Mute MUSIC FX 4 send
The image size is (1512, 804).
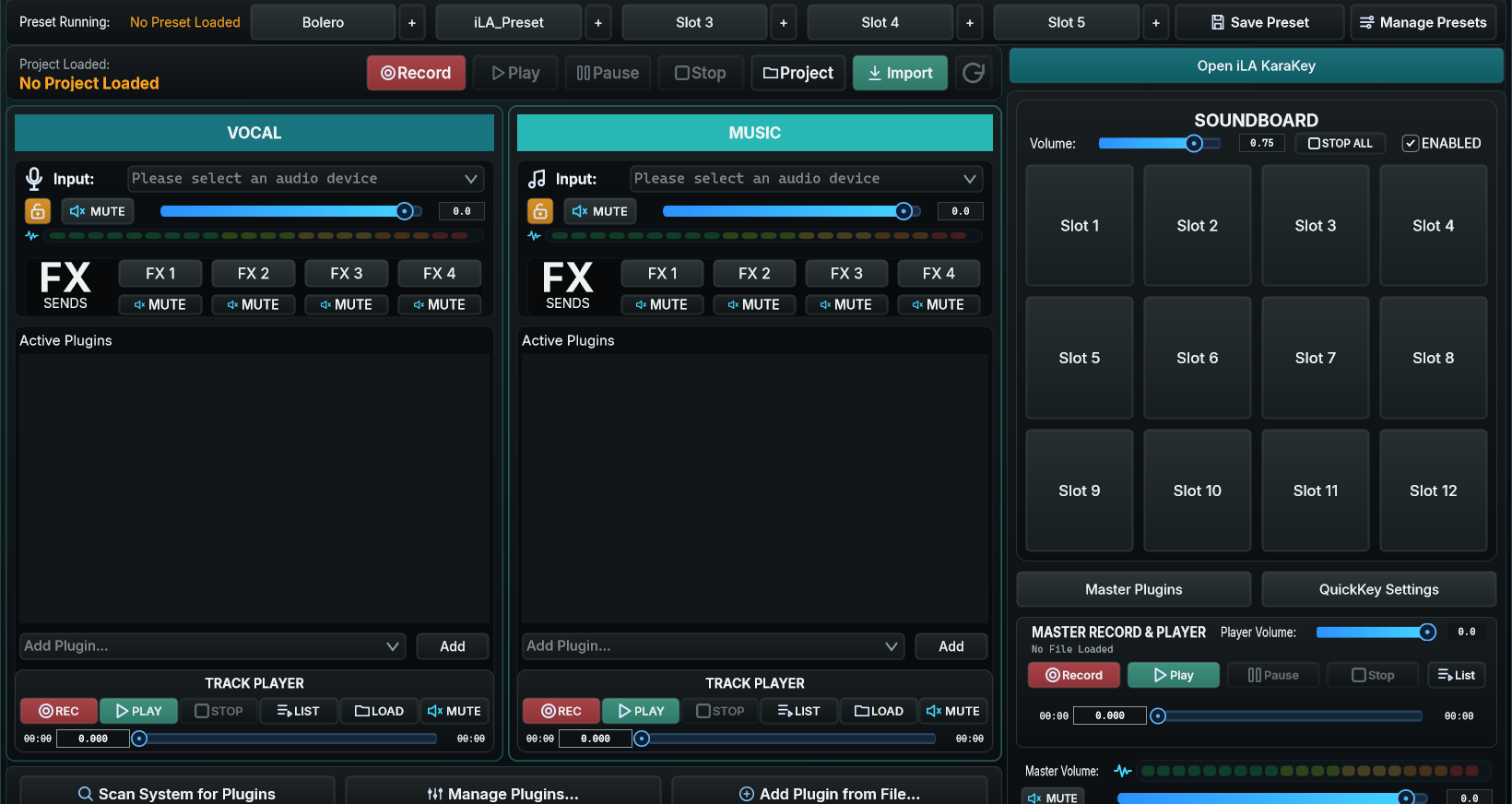[939, 304]
